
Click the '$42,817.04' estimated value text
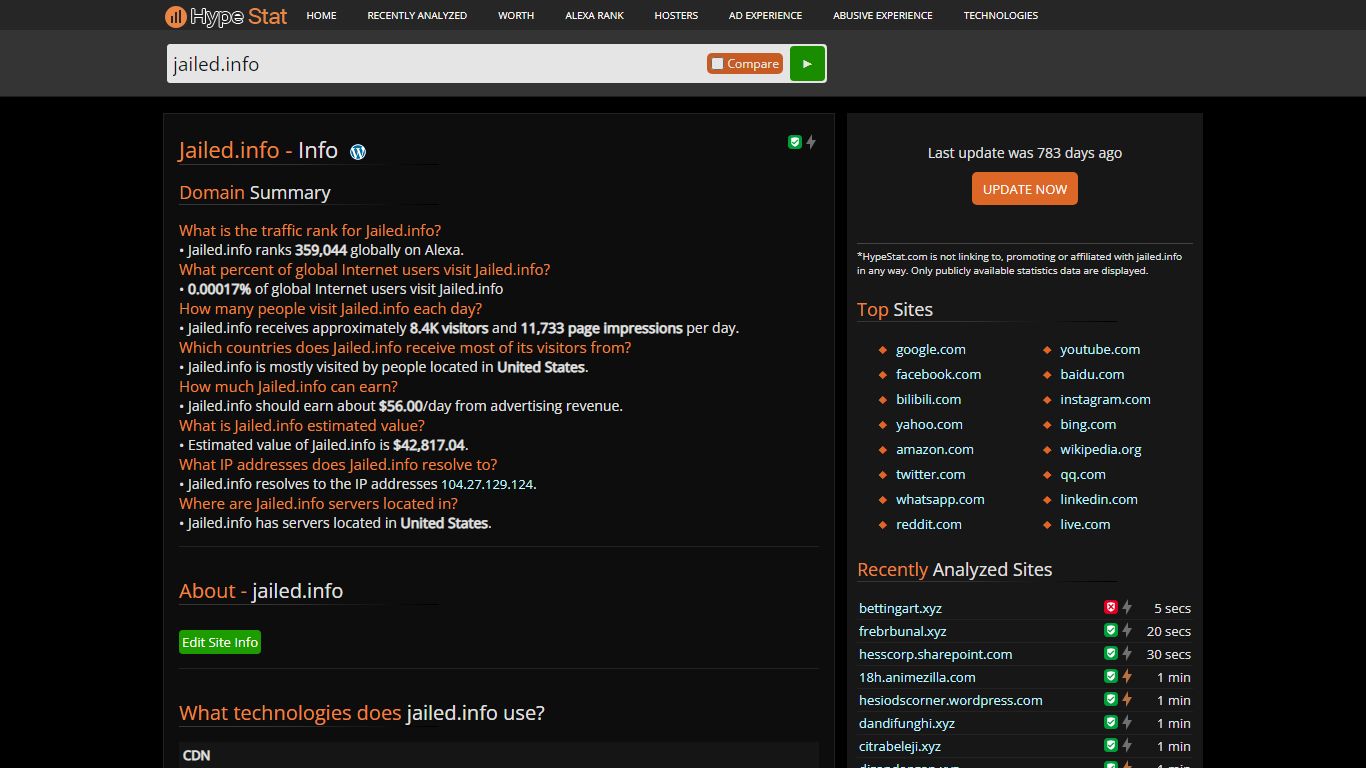(x=429, y=445)
